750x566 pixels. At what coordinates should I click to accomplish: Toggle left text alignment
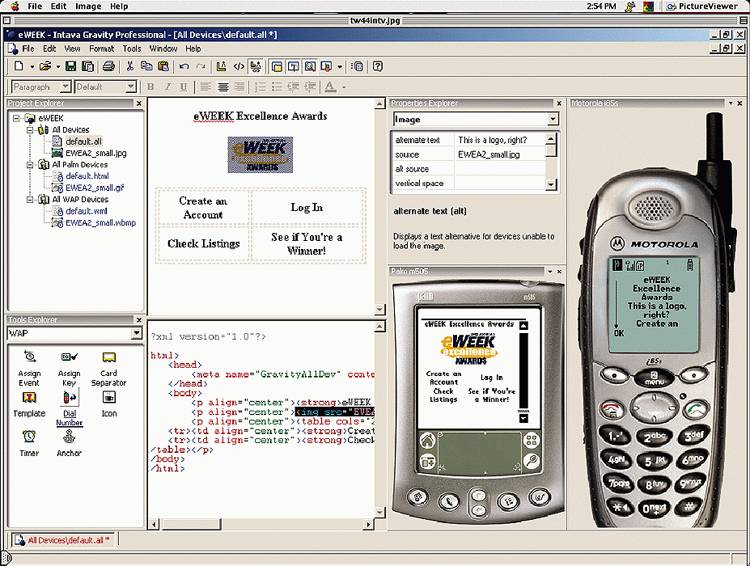point(205,87)
